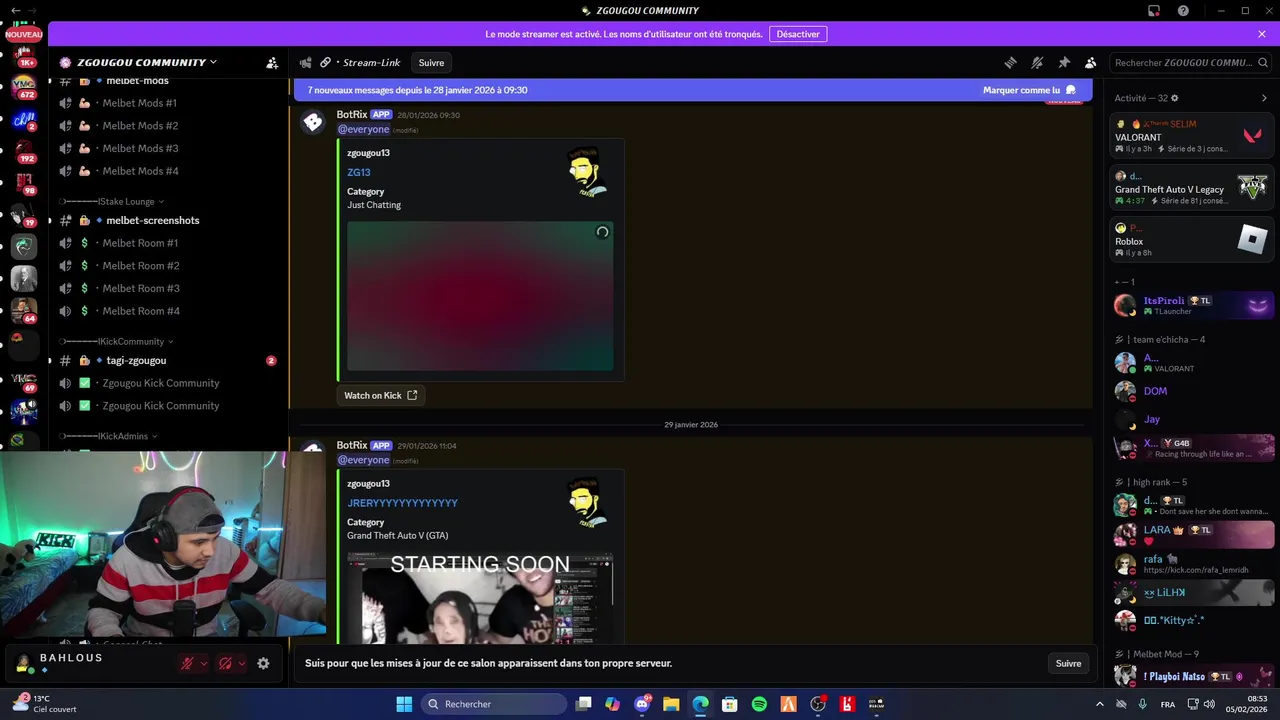This screenshot has height=720, width=1280.
Task: Click the invite people icon beside server name
Action: point(272,62)
